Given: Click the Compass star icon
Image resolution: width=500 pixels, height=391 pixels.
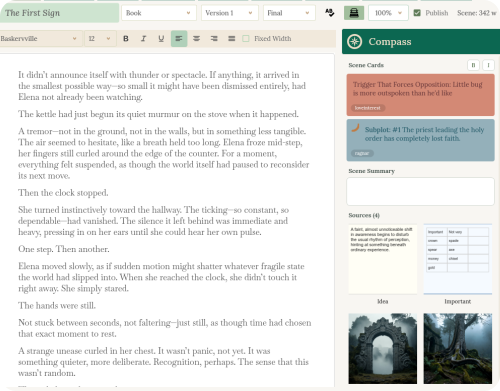Looking at the screenshot, I should pos(354,42).
